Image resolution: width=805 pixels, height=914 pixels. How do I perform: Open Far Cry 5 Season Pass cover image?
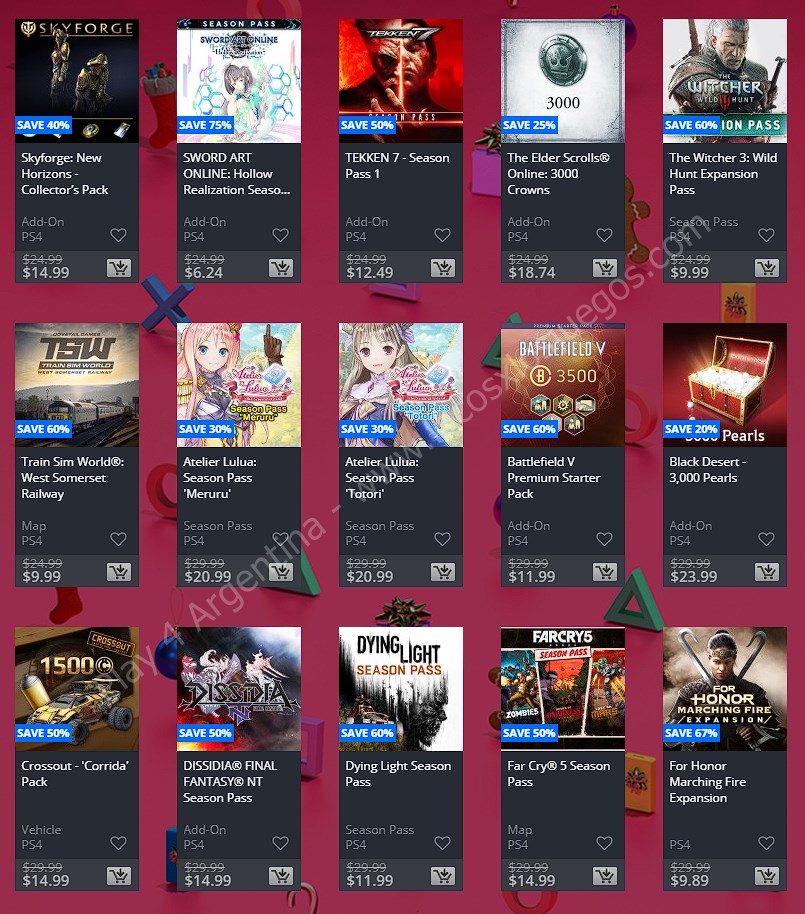click(x=563, y=689)
